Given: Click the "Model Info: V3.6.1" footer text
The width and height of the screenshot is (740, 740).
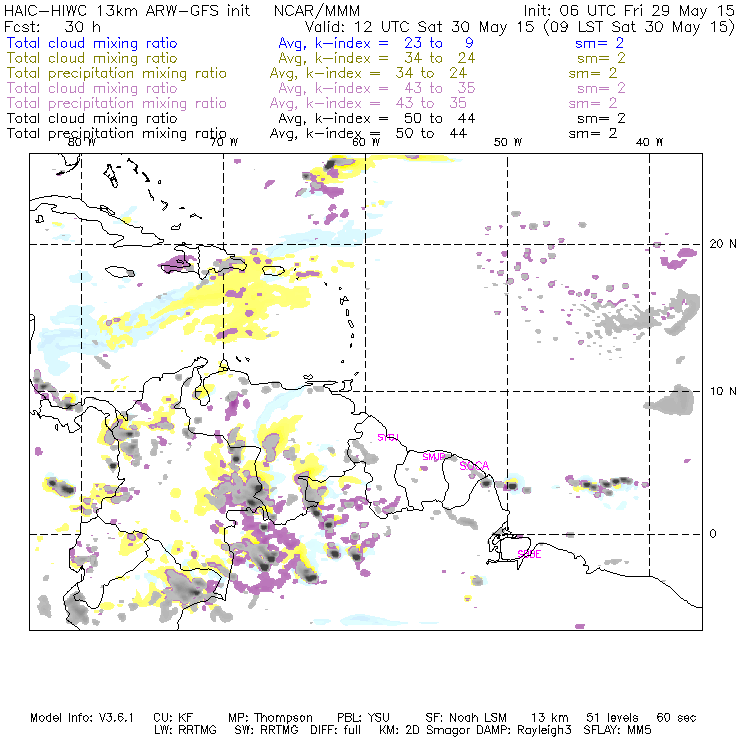Looking at the screenshot, I should [82, 718].
